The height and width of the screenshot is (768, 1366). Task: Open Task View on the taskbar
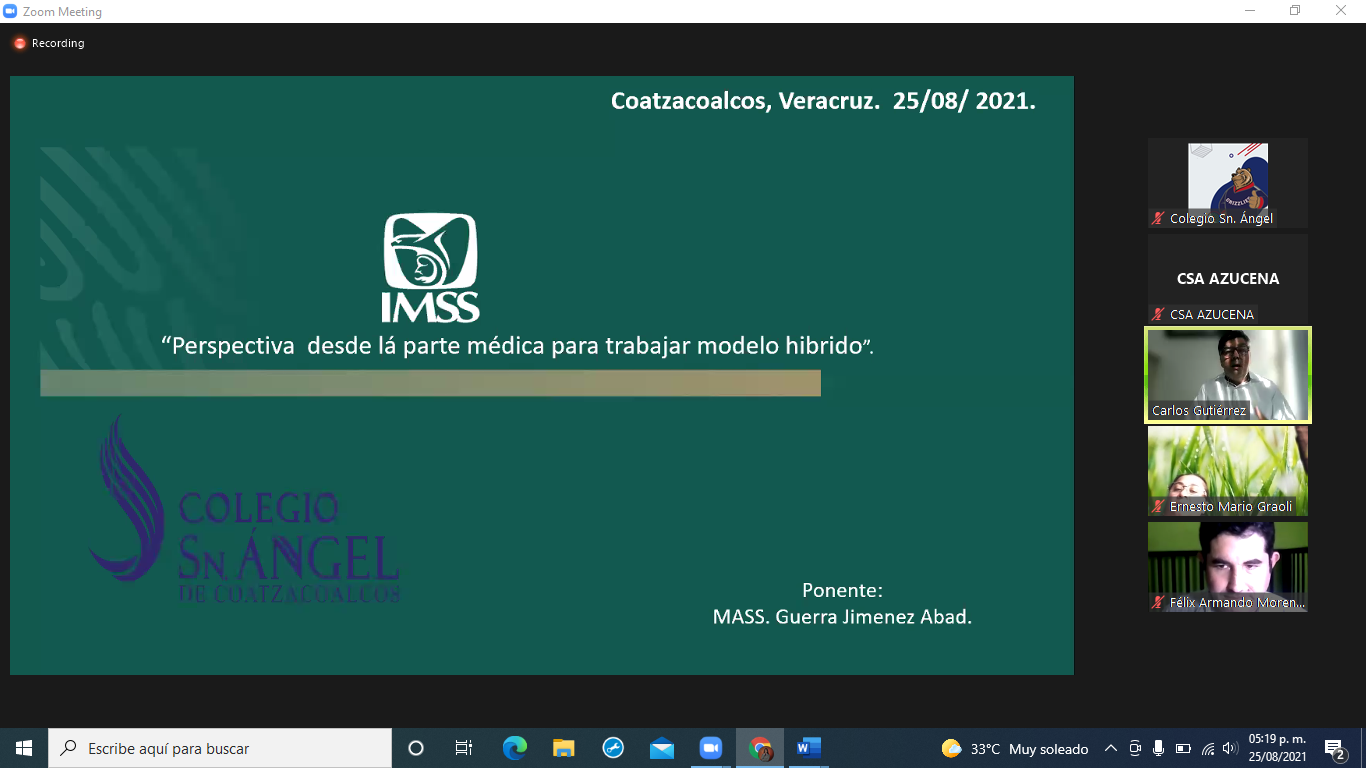point(464,748)
